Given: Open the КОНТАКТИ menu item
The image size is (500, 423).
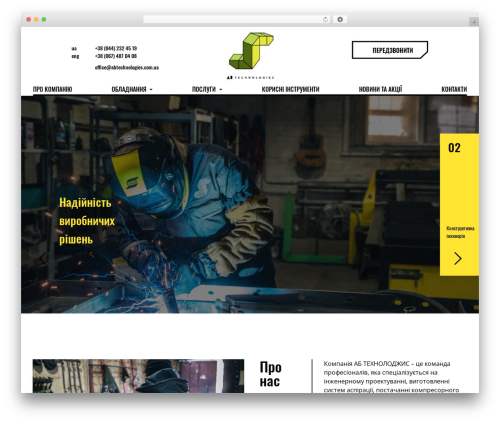Looking at the screenshot, I should click(x=454, y=89).
